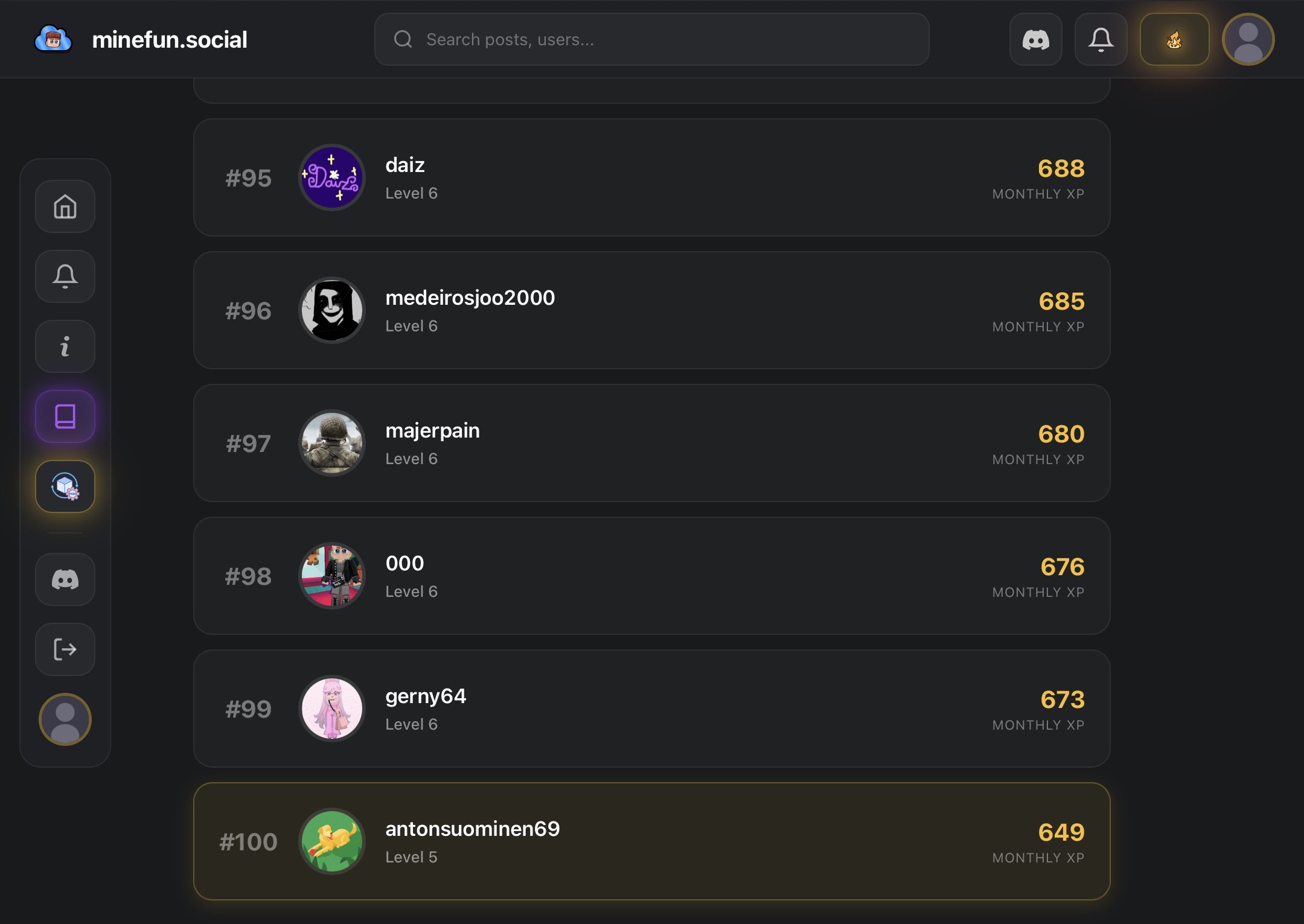Viewport: 1304px width, 924px height.
Task: Open the 000 user's profile name
Action: click(x=404, y=563)
